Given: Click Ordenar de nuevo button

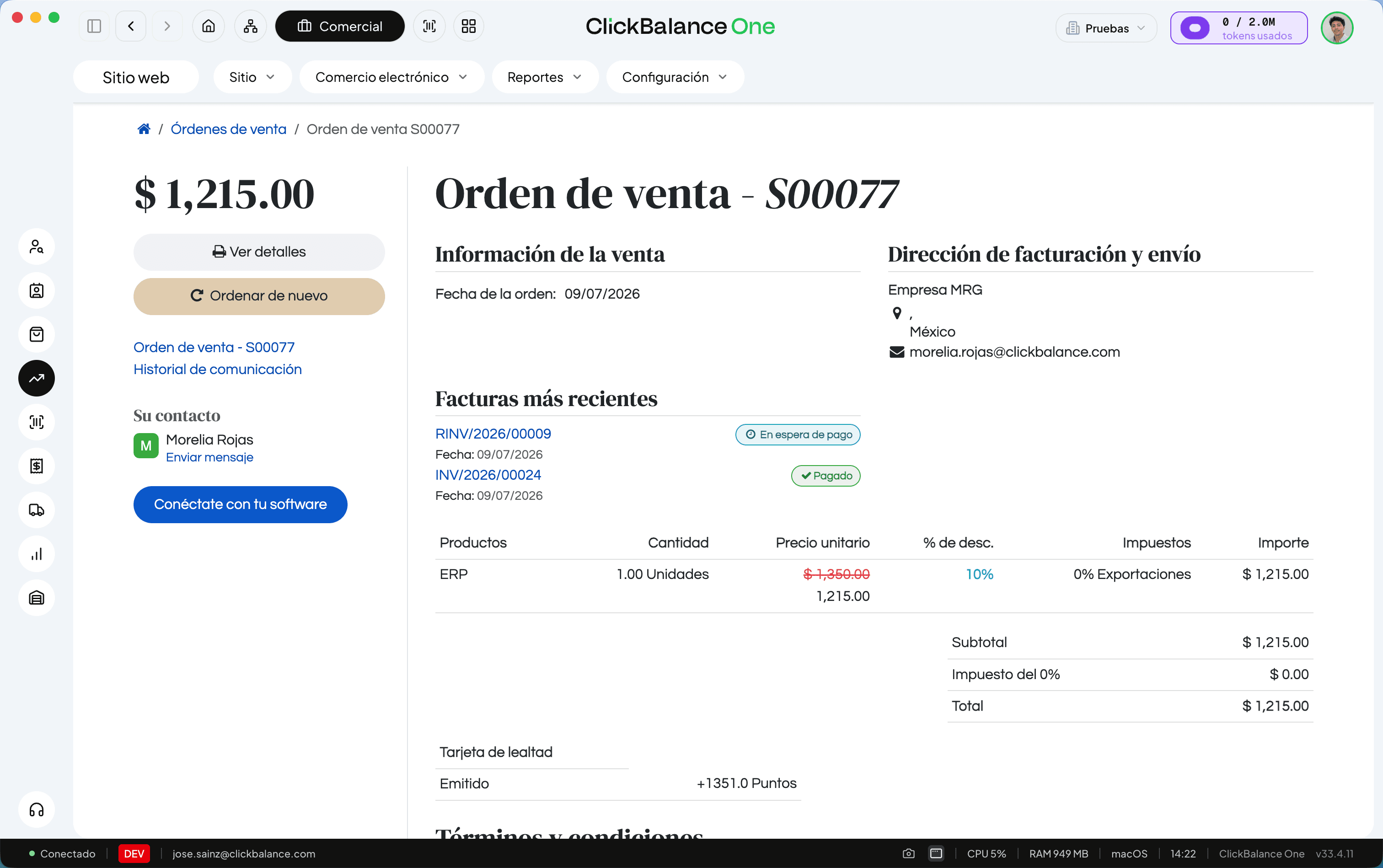Looking at the screenshot, I should pos(259,296).
